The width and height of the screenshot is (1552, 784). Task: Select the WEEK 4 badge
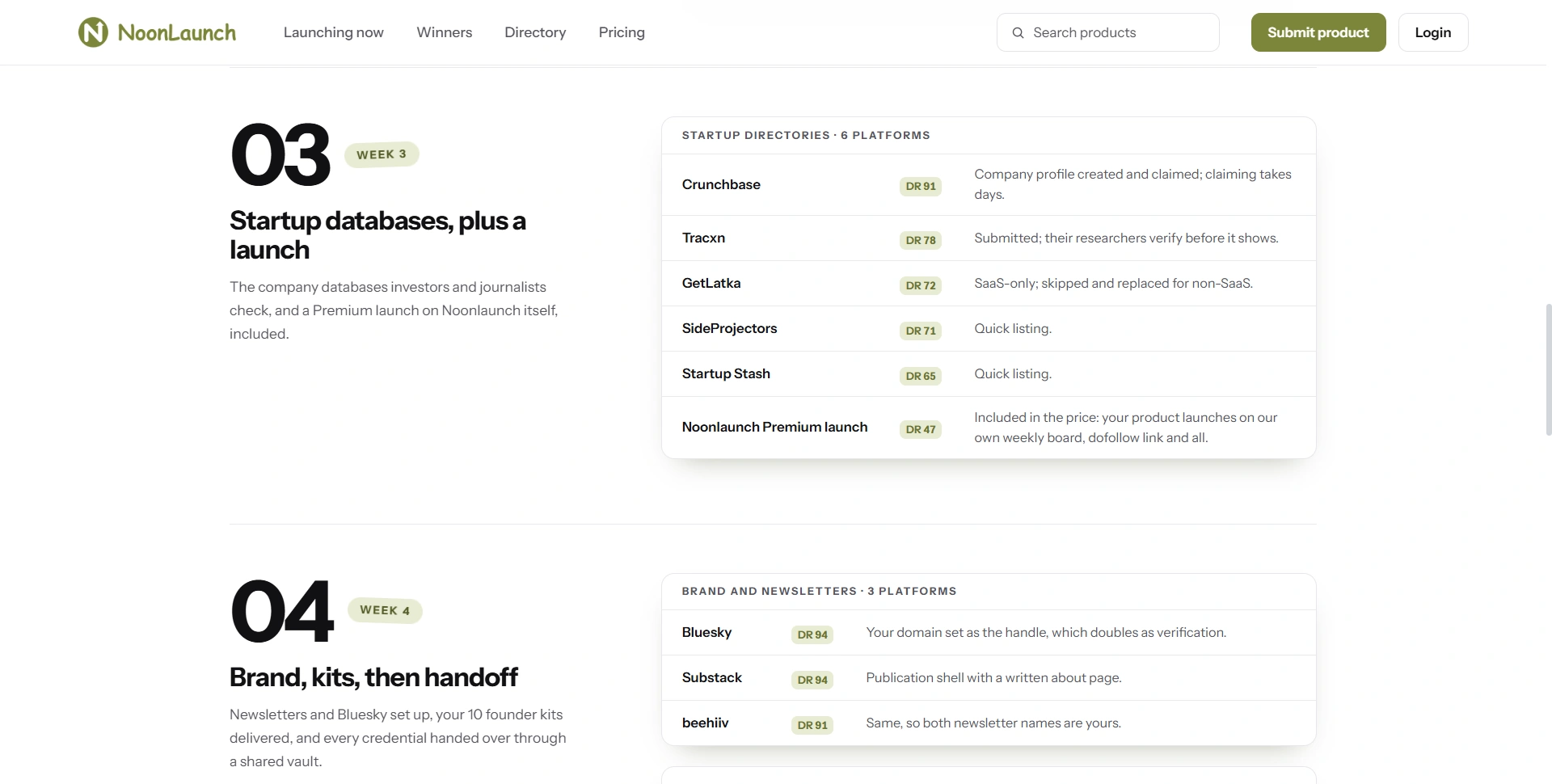click(x=385, y=610)
